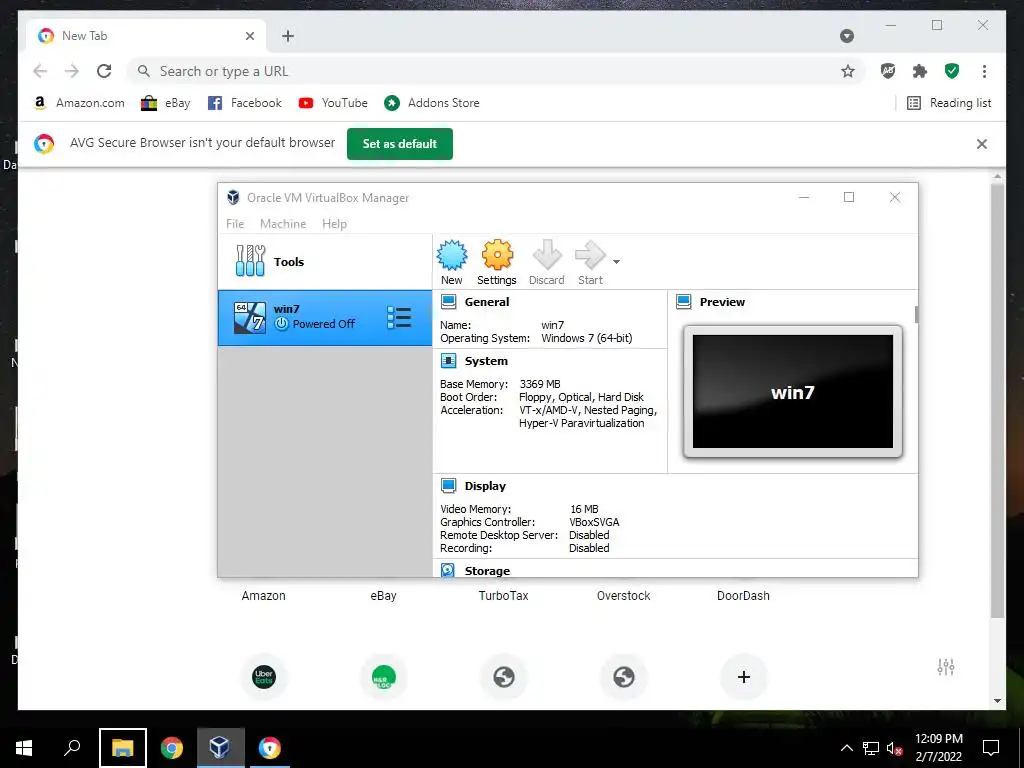Click the Display section monitor icon
The image size is (1024, 768).
[x=449, y=486]
